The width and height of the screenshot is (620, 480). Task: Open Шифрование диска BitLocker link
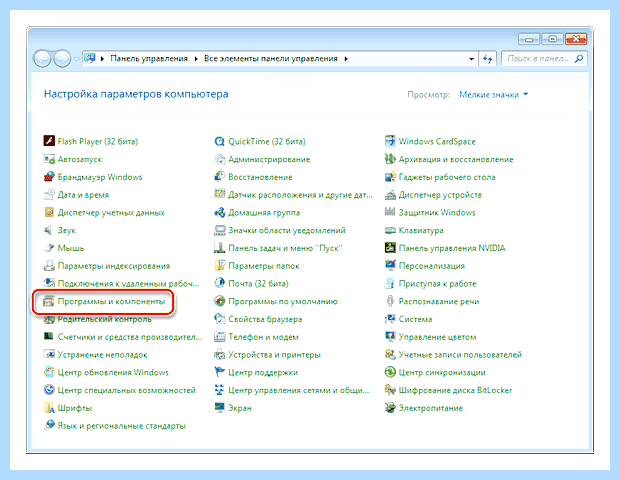click(456, 390)
